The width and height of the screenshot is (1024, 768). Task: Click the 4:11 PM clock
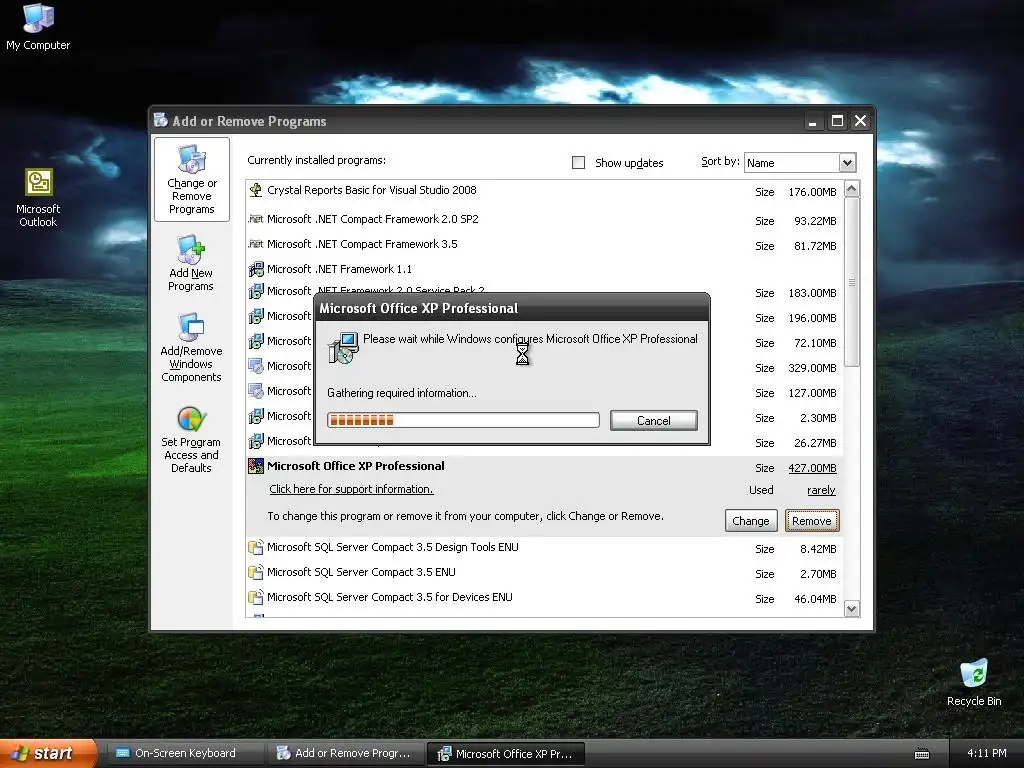pyautogui.click(x=986, y=753)
